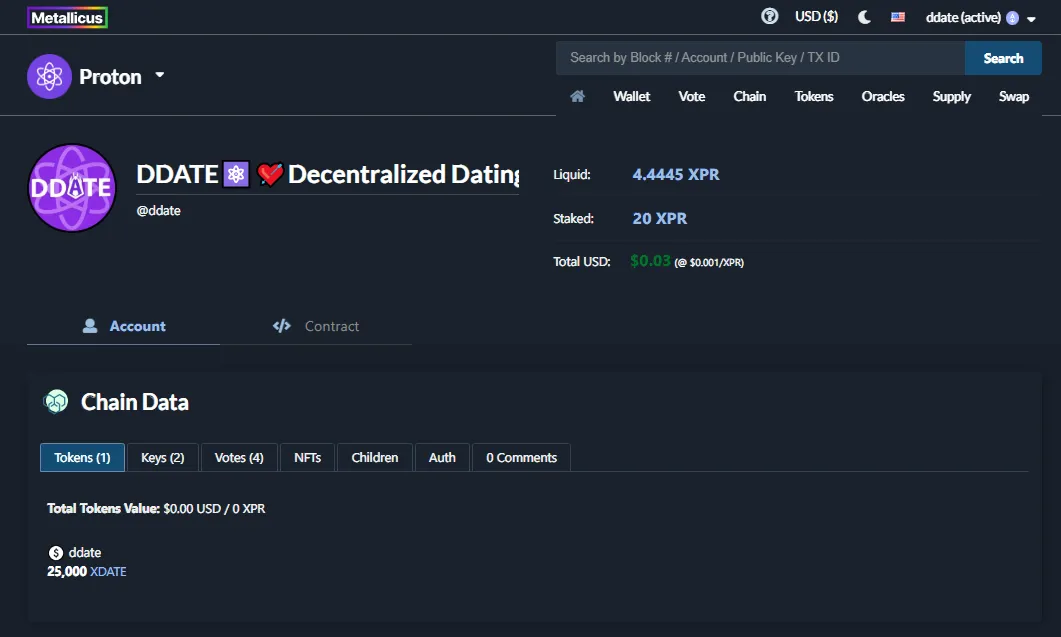Open the Tokens menu
Screen dimensions: 1061x637
coord(813,96)
